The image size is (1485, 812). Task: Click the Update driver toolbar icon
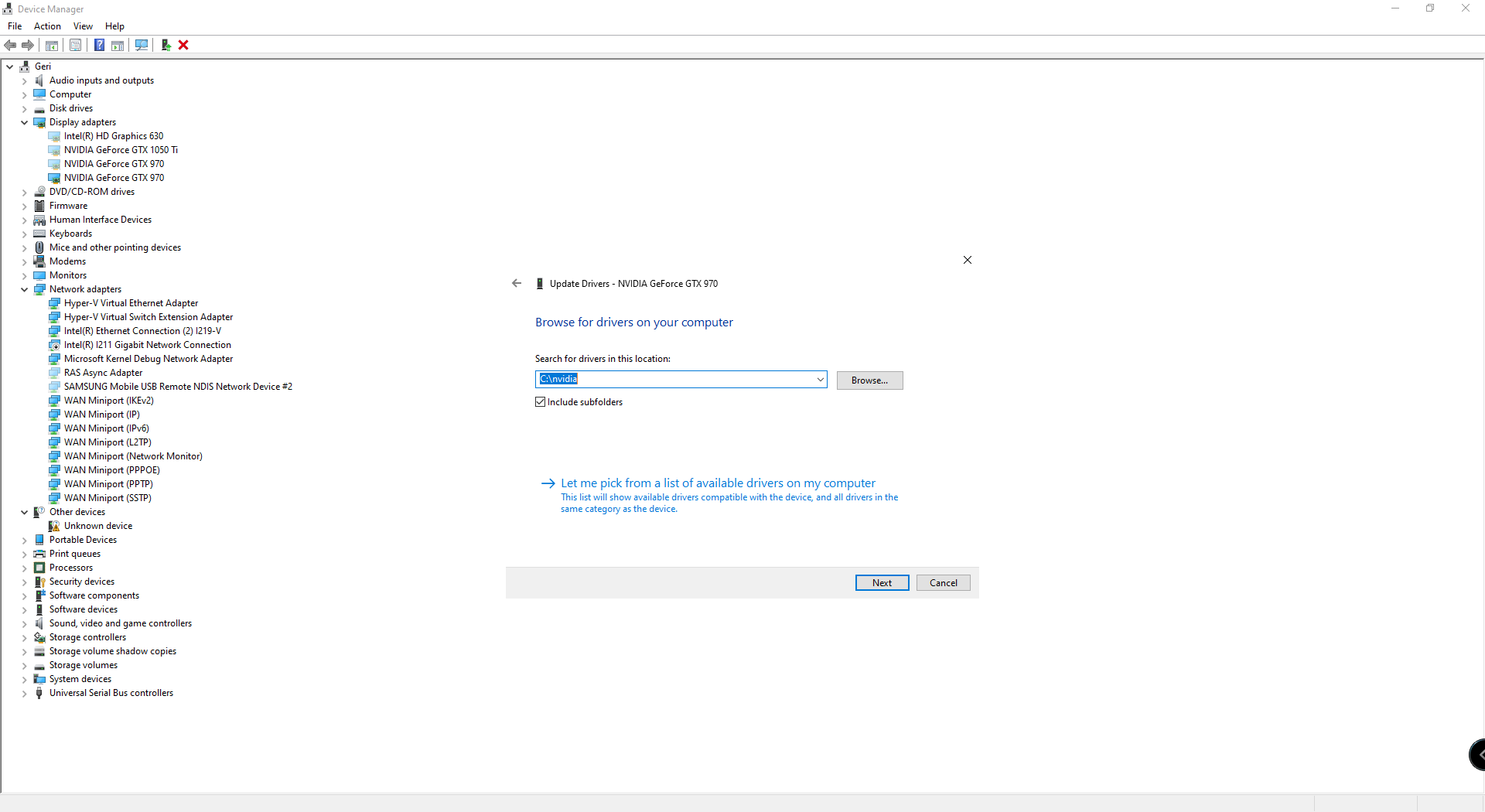pyautogui.click(x=166, y=45)
